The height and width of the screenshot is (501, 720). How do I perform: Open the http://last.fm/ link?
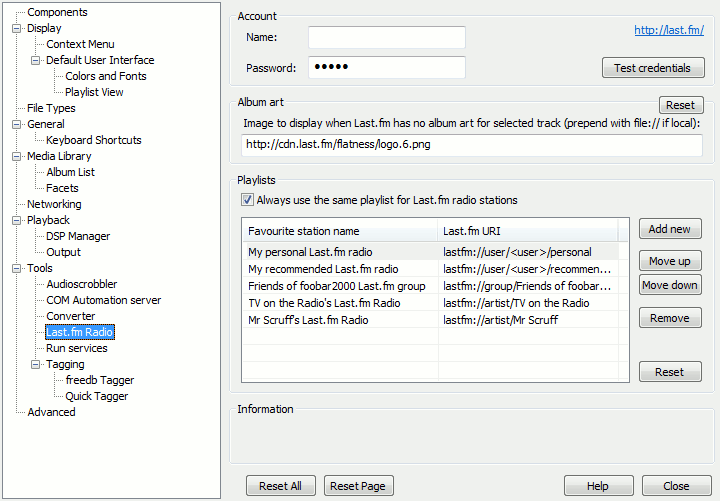pyautogui.click(x=669, y=30)
